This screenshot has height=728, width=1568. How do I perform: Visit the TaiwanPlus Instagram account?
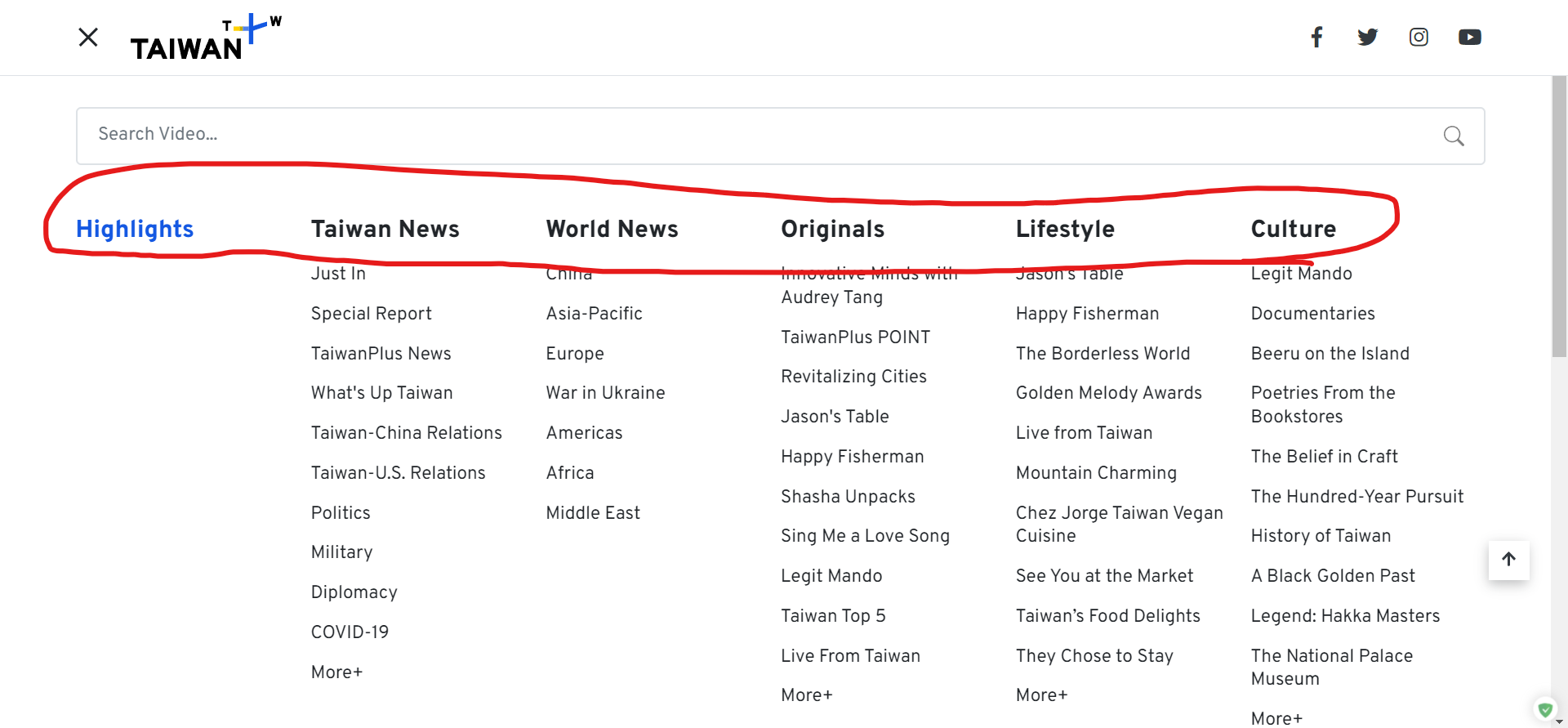1419,37
